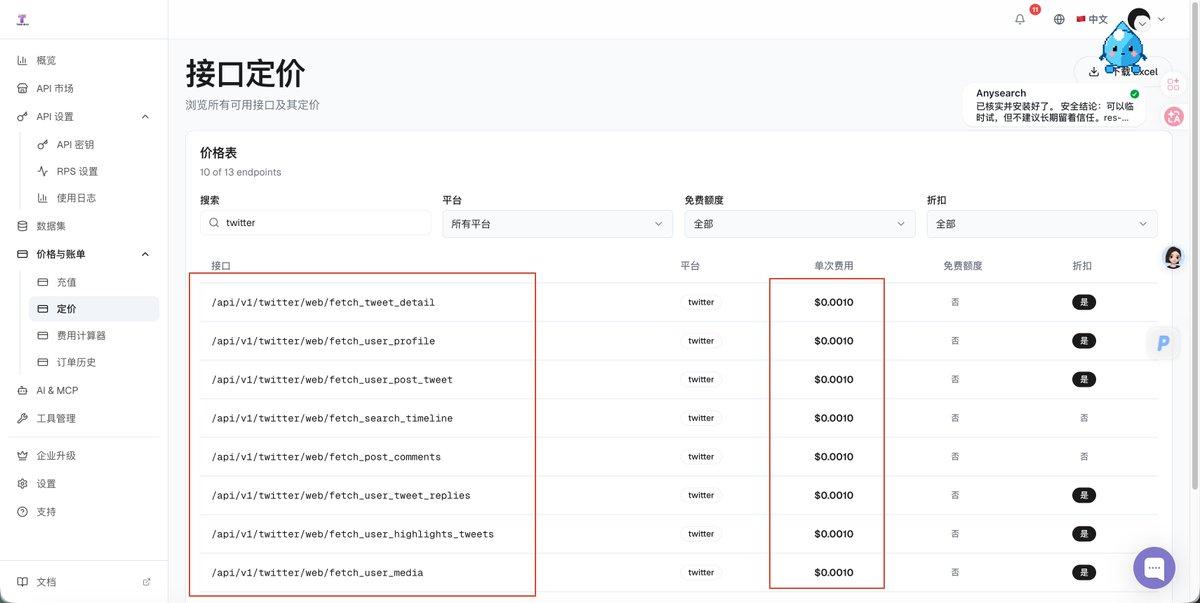The height and width of the screenshot is (603, 1200).
Task: Click the 企业升级 crown icon
Action: tap(22, 455)
